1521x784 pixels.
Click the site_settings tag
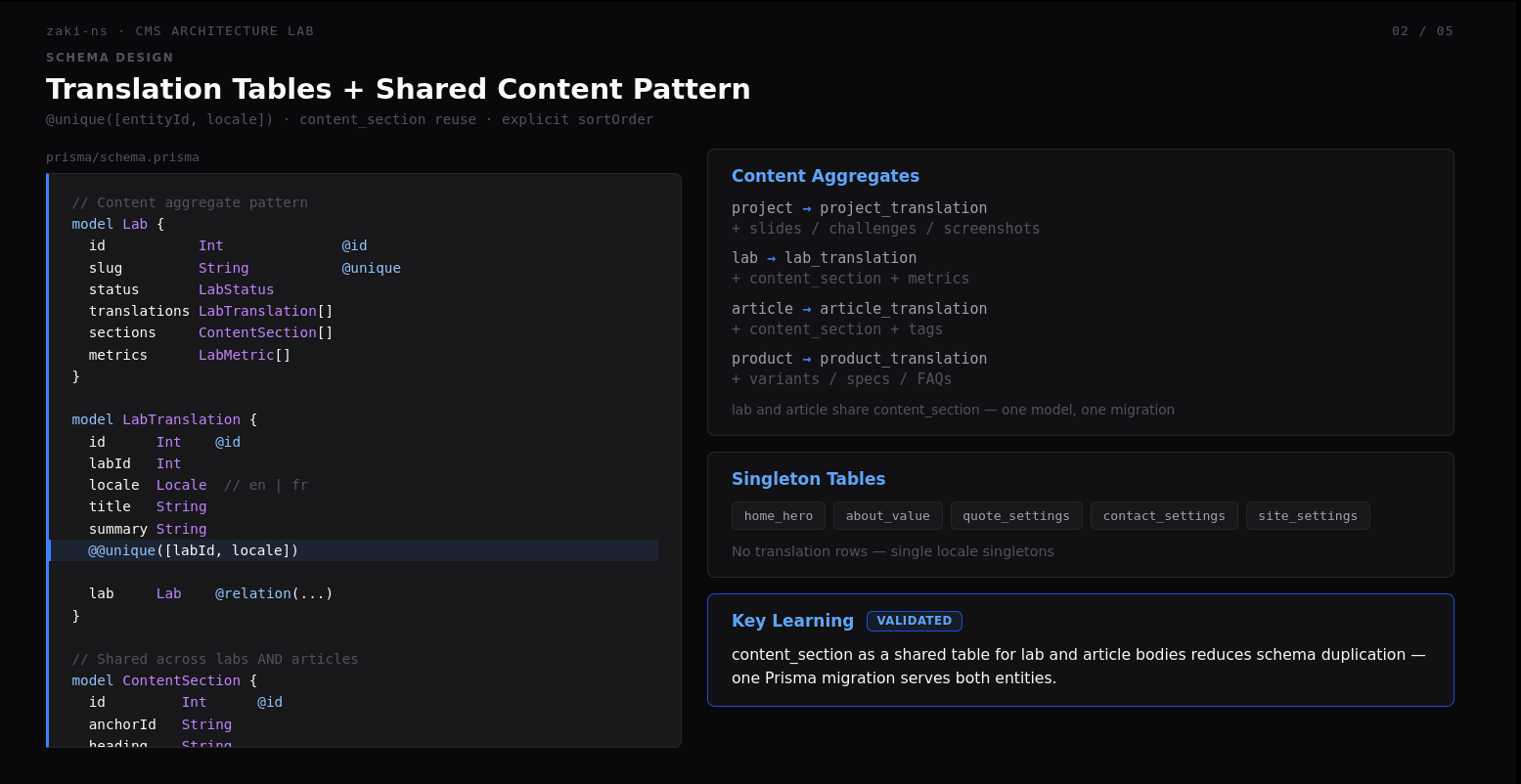[x=1308, y=516]
